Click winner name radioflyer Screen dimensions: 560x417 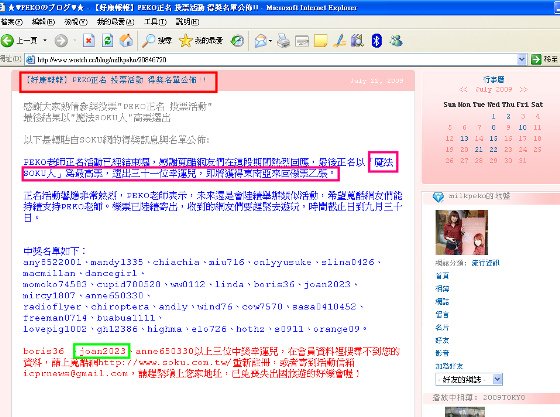pyautogui.click(x=52, y=307)
